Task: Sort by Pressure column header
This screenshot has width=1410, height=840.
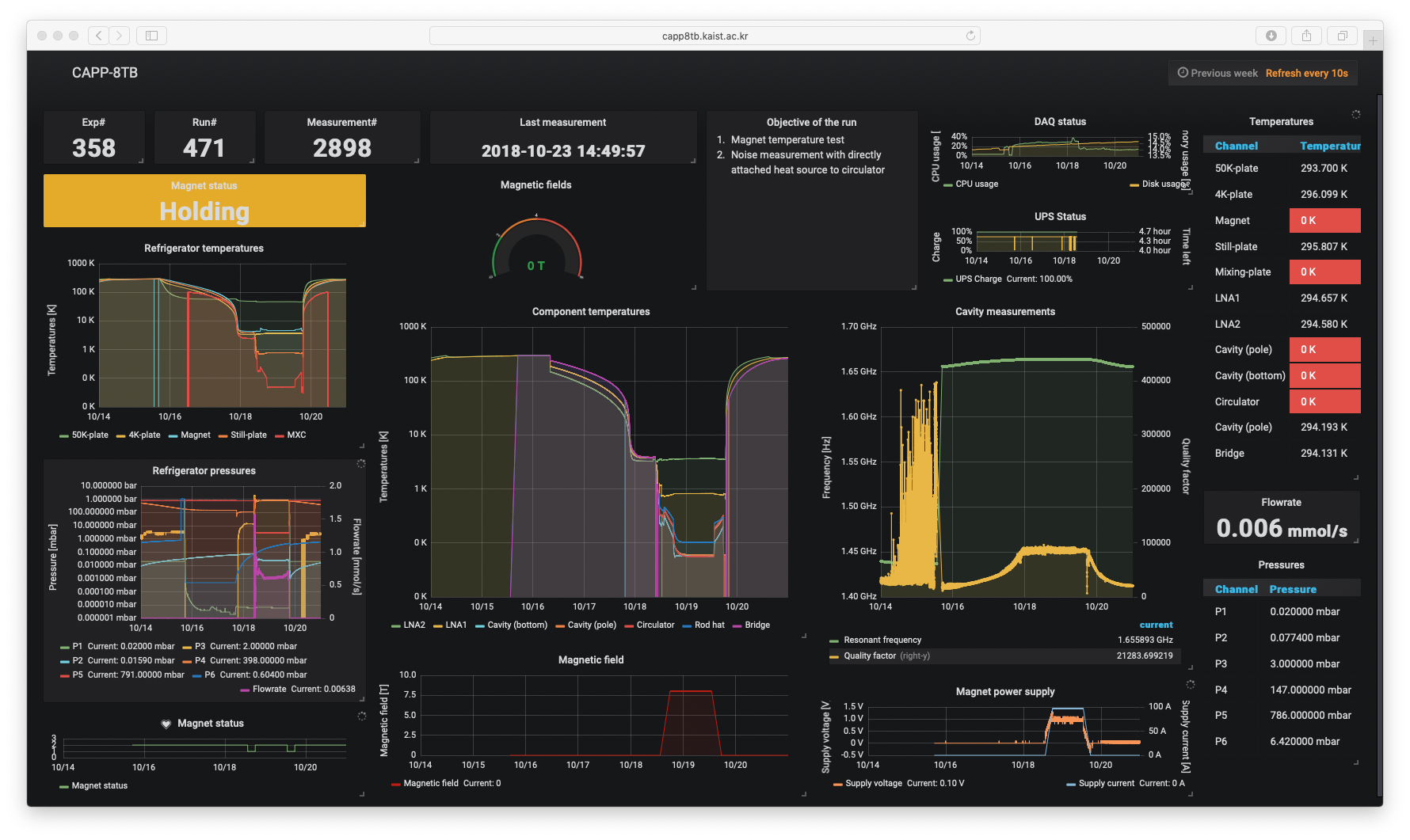Action: pyautogui.click(x=1293, y=590)
